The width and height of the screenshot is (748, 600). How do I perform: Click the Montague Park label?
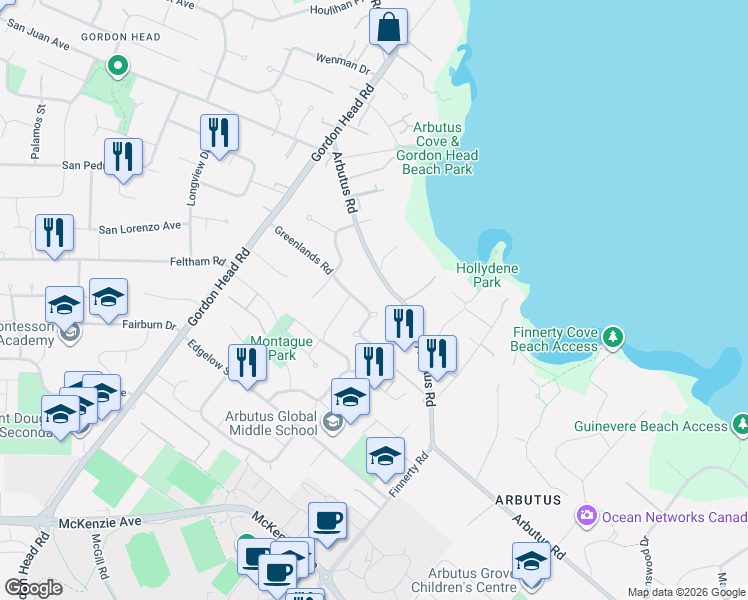(x=281, y=348)
